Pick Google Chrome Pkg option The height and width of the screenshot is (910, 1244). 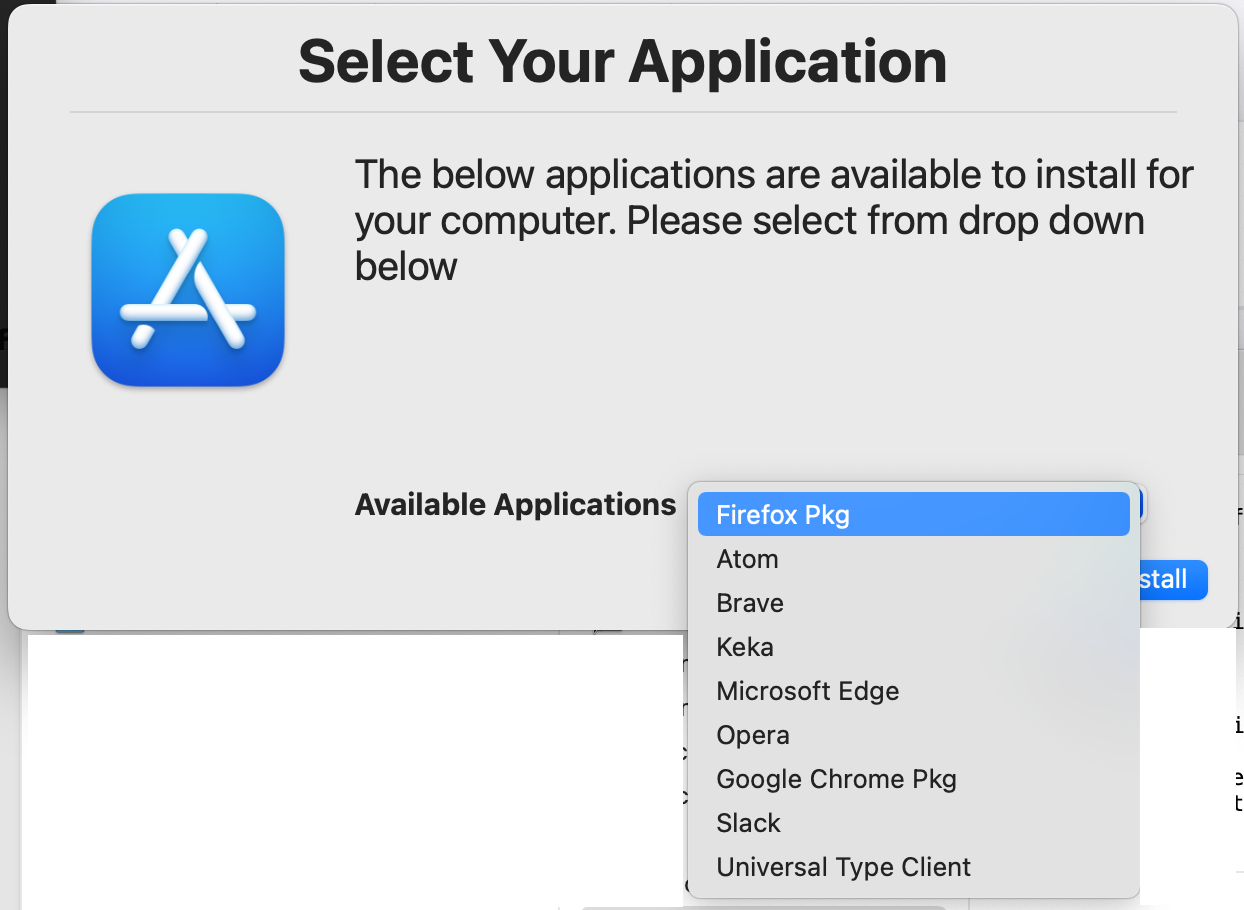(x=913, y=779)
